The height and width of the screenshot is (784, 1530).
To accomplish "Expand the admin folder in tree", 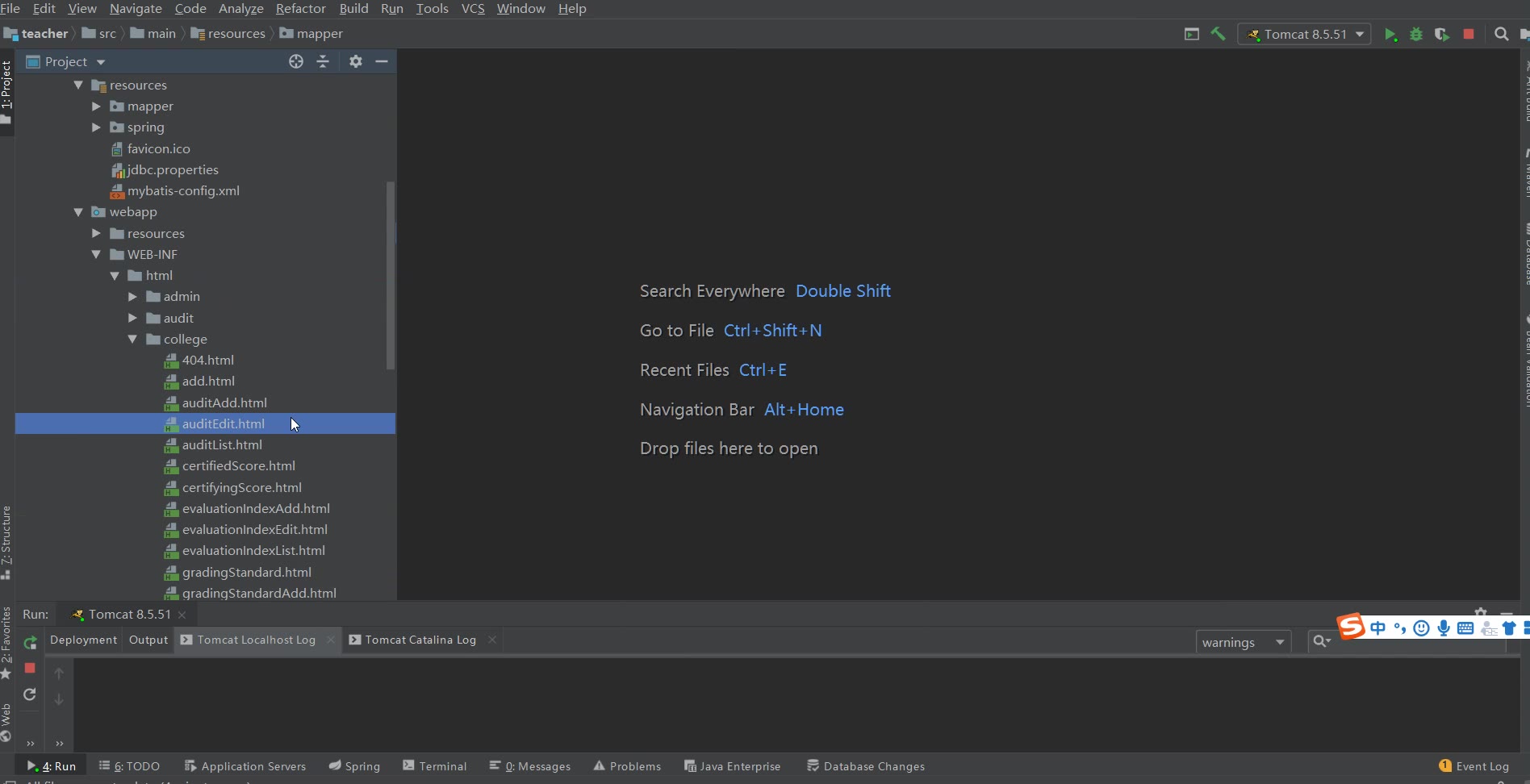I will (132, 297).
